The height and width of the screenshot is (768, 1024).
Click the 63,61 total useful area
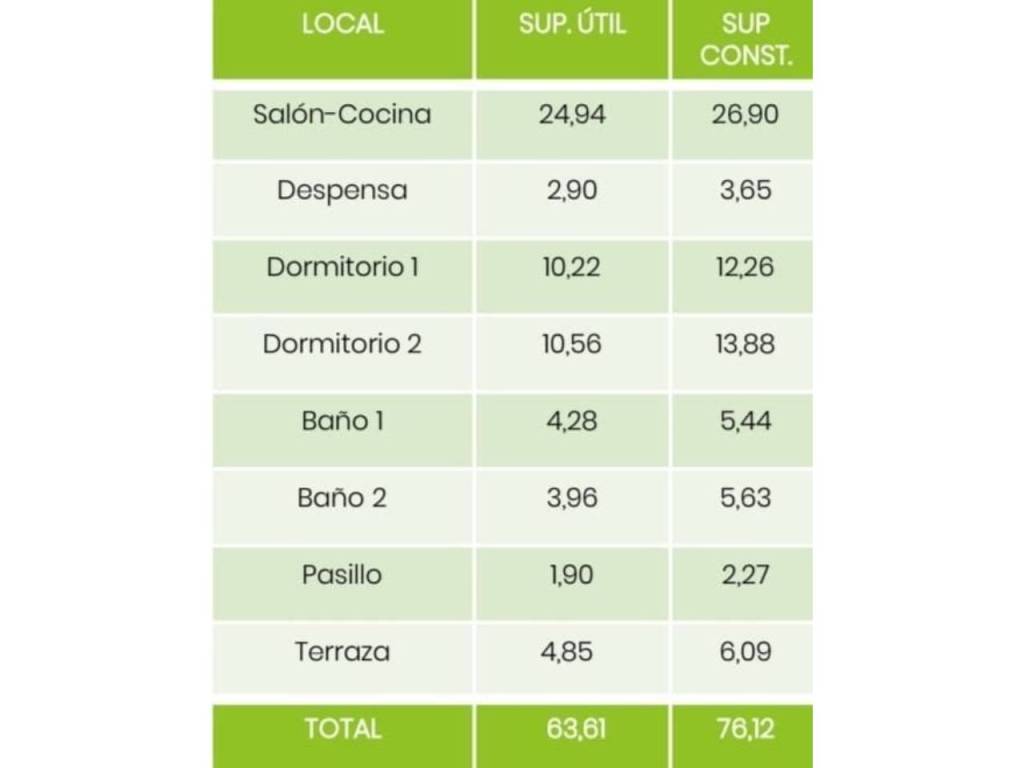(576, 729)
